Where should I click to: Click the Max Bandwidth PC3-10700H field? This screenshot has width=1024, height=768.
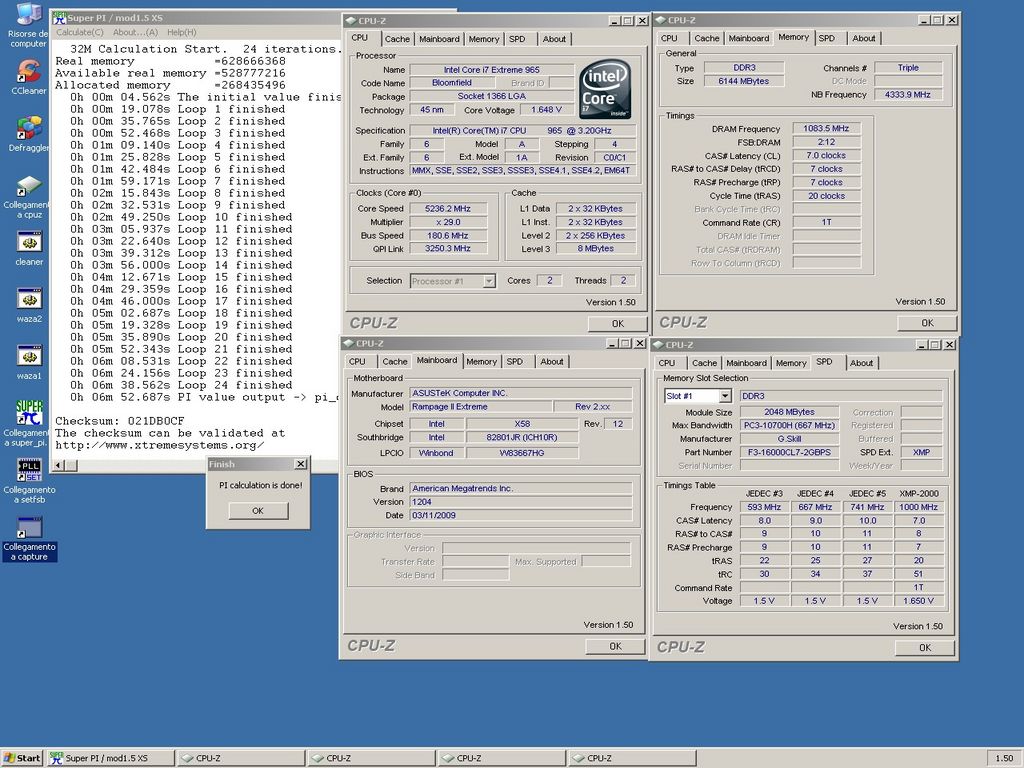pyautogui.click(x=789, y=426)
